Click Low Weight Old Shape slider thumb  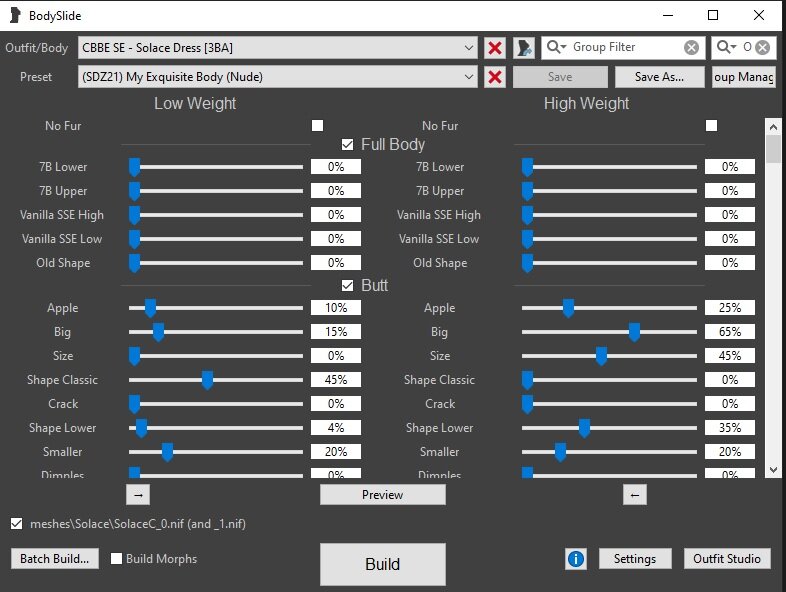(x=134, y=264)
